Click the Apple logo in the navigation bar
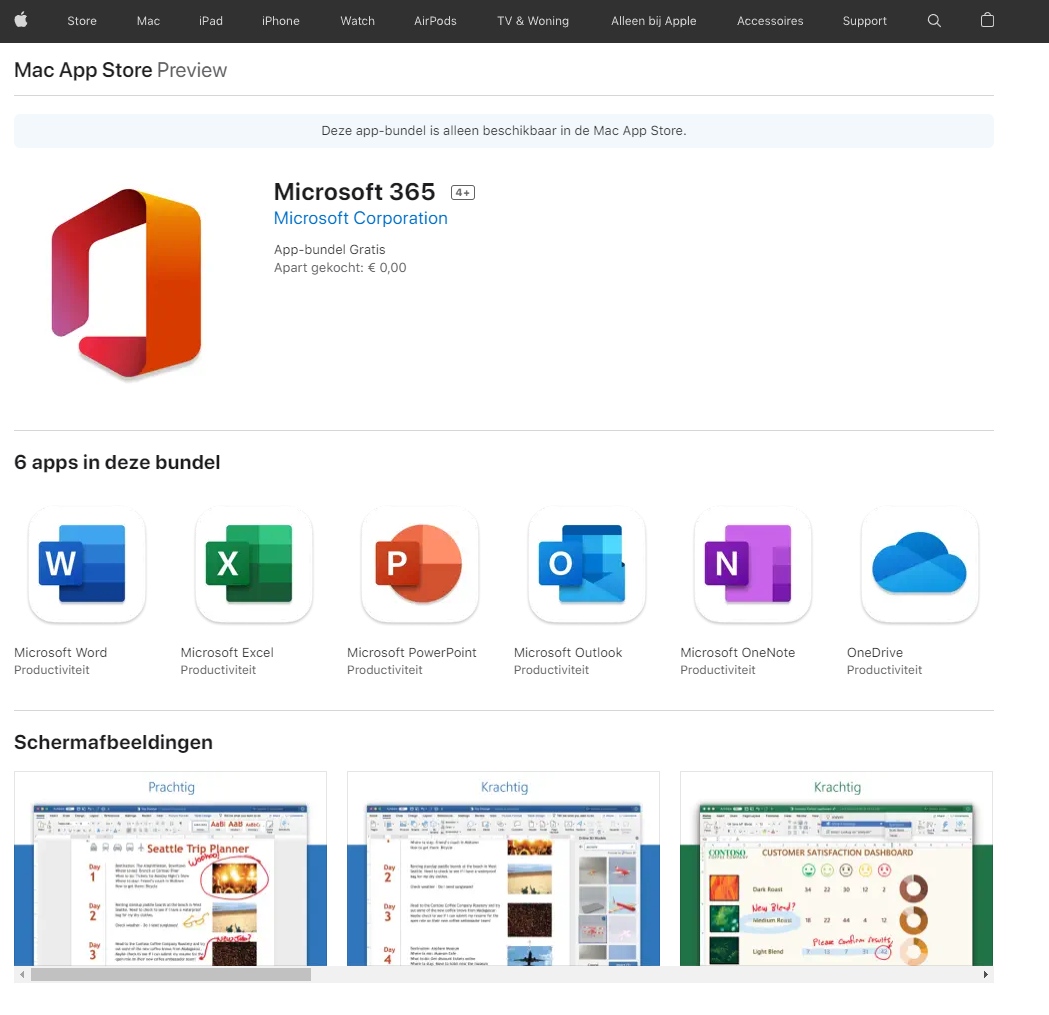This screenshot has height=1015, width=1049. pos(21,20)
